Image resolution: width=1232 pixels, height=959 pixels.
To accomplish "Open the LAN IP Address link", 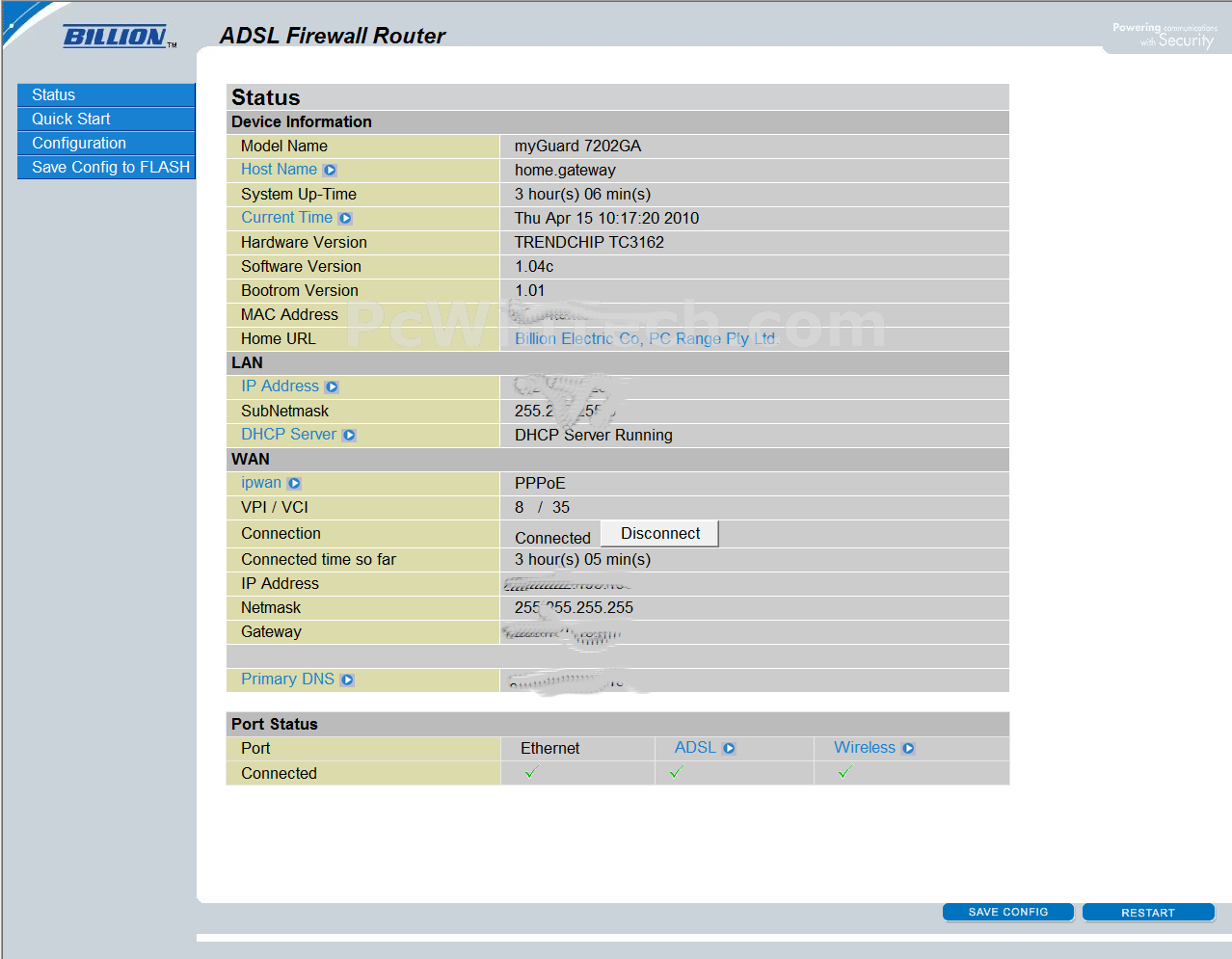I will click(x=280, y=386).
